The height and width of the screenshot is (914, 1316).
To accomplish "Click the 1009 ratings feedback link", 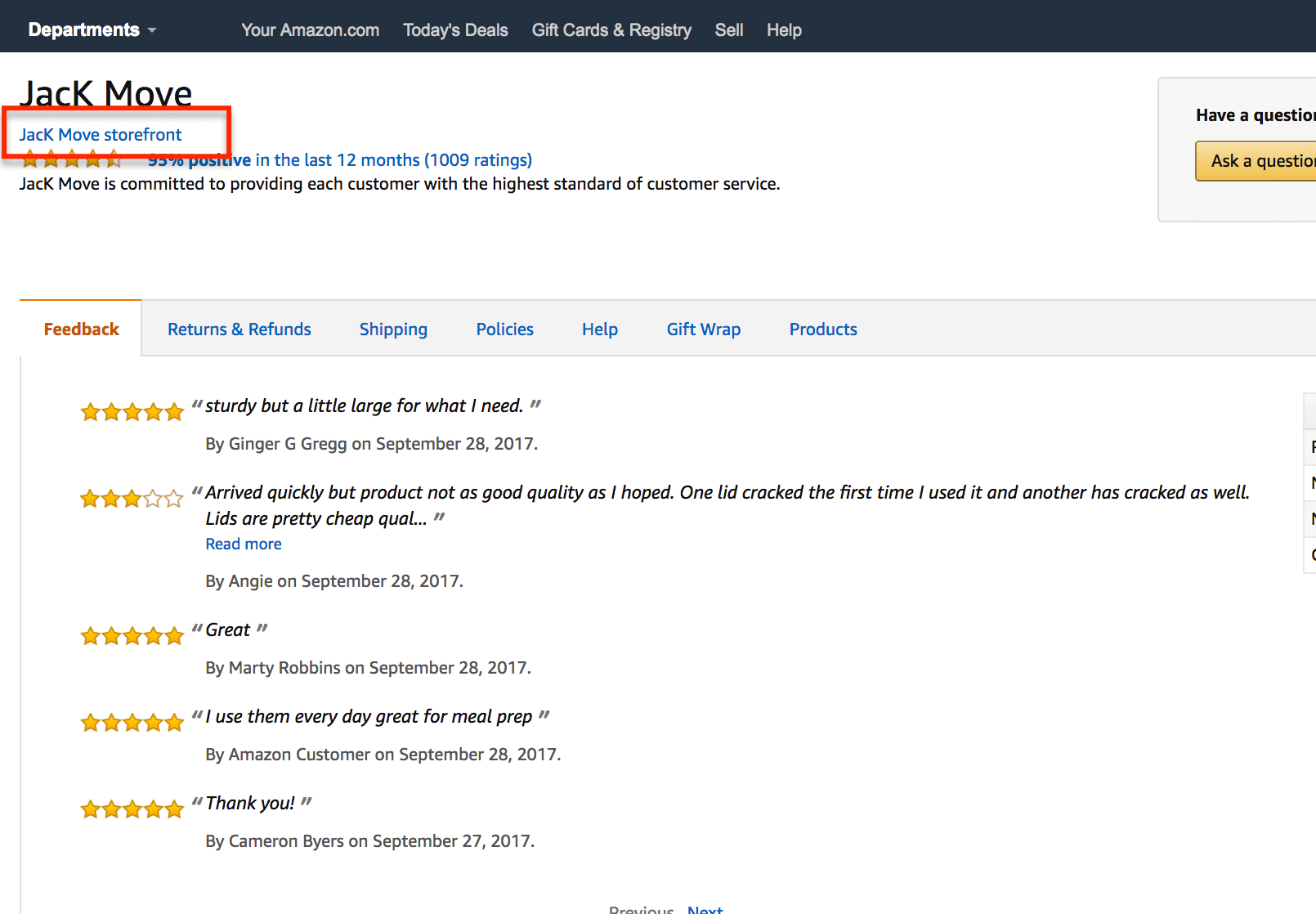I will pyautogui.click(x=339, y=160).
